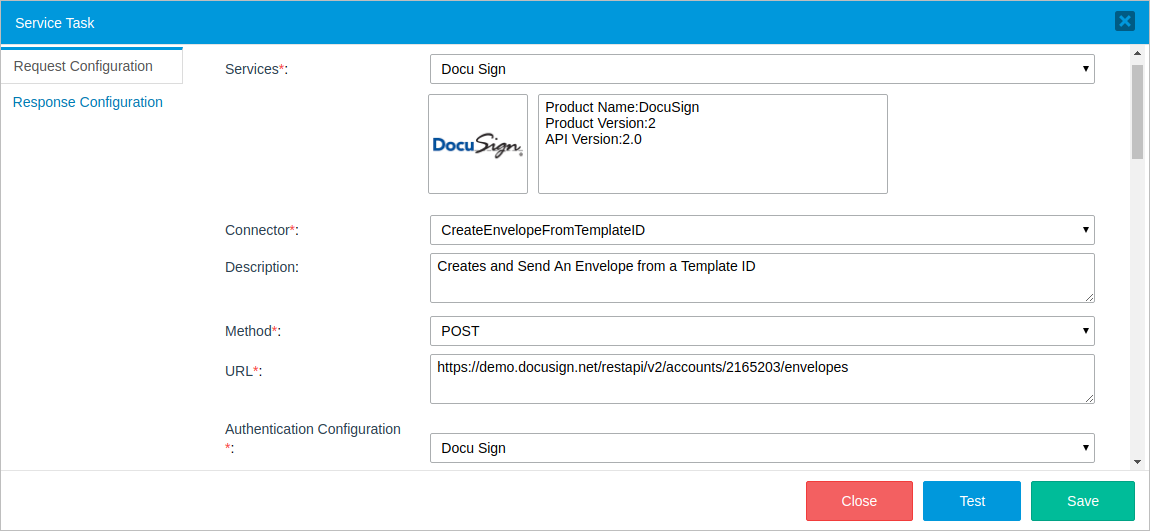This screenshot has height=531, width=1150.
Task: Save the service task configuration
Action: [1082, 501]
